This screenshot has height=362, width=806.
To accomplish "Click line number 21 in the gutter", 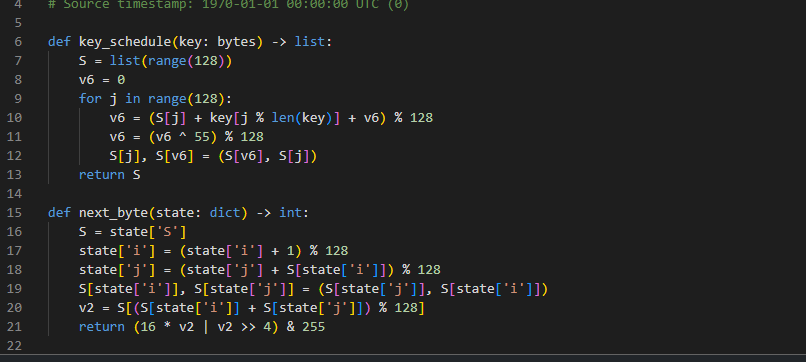I will coord(15,327).
